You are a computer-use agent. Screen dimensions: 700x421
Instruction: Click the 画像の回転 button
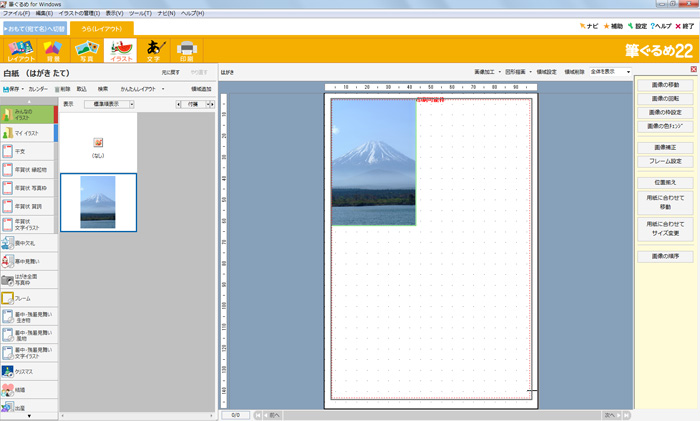[665, 98]
